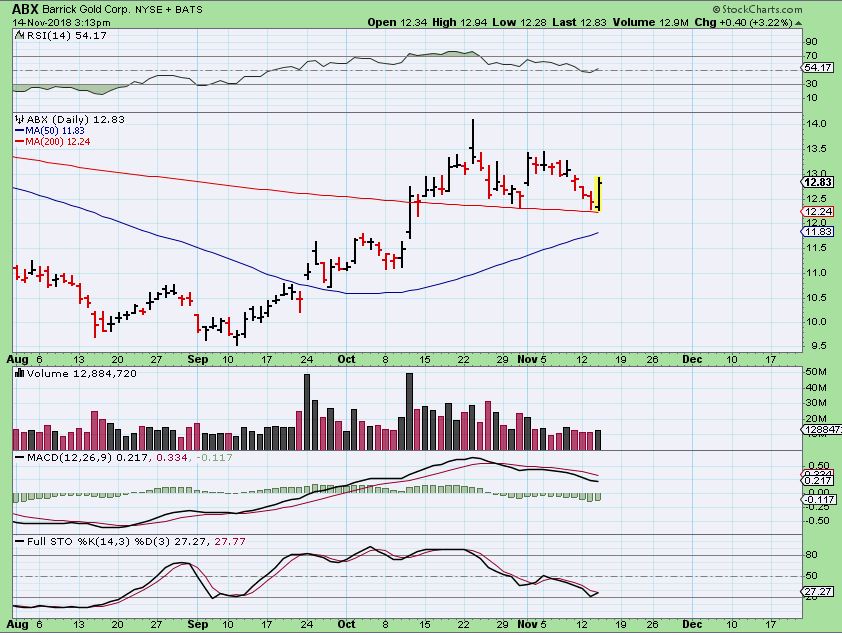Click the 80 stochastic axis label
The width and height of the screenshot is (842, 635).
[811, 555]
